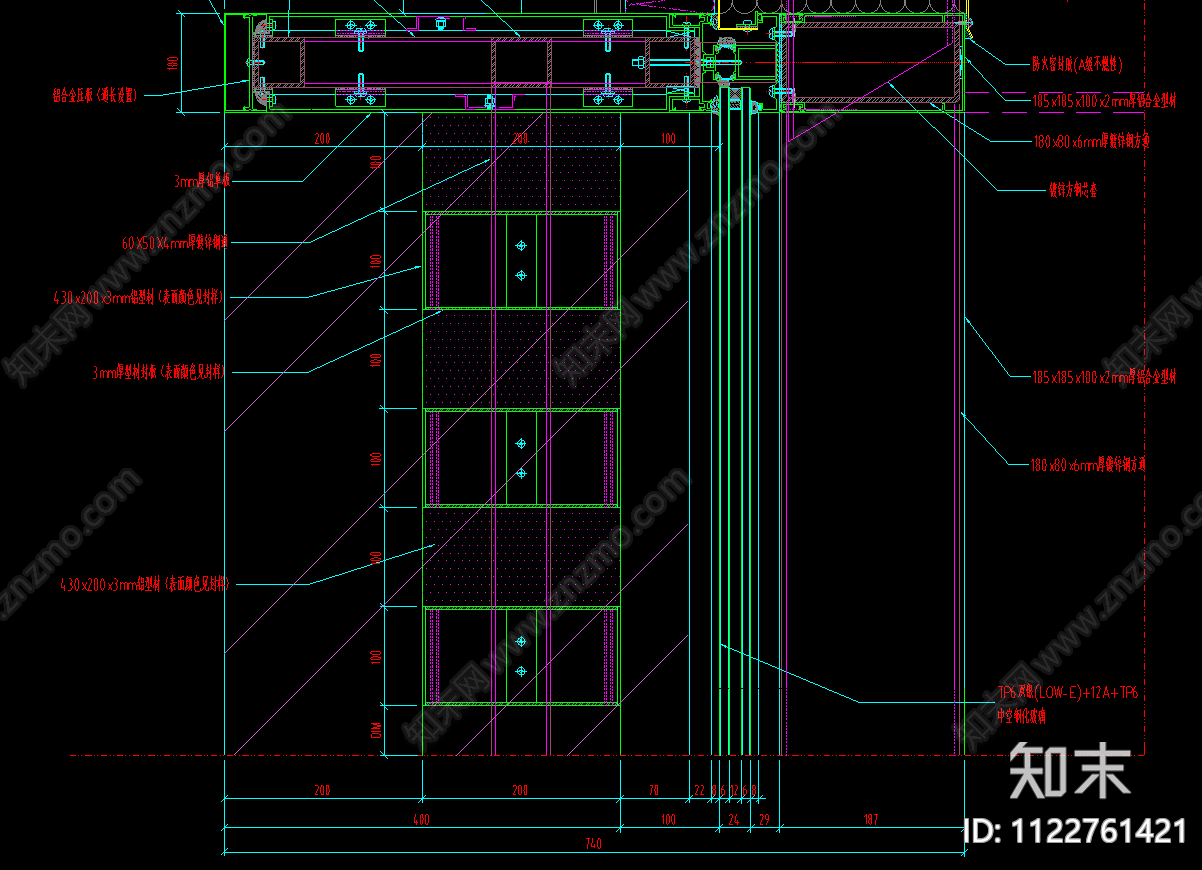The height and width of the screenshot is (870, 1202).
Task: Pick the '29' dimension value
Action: [765, 820]
